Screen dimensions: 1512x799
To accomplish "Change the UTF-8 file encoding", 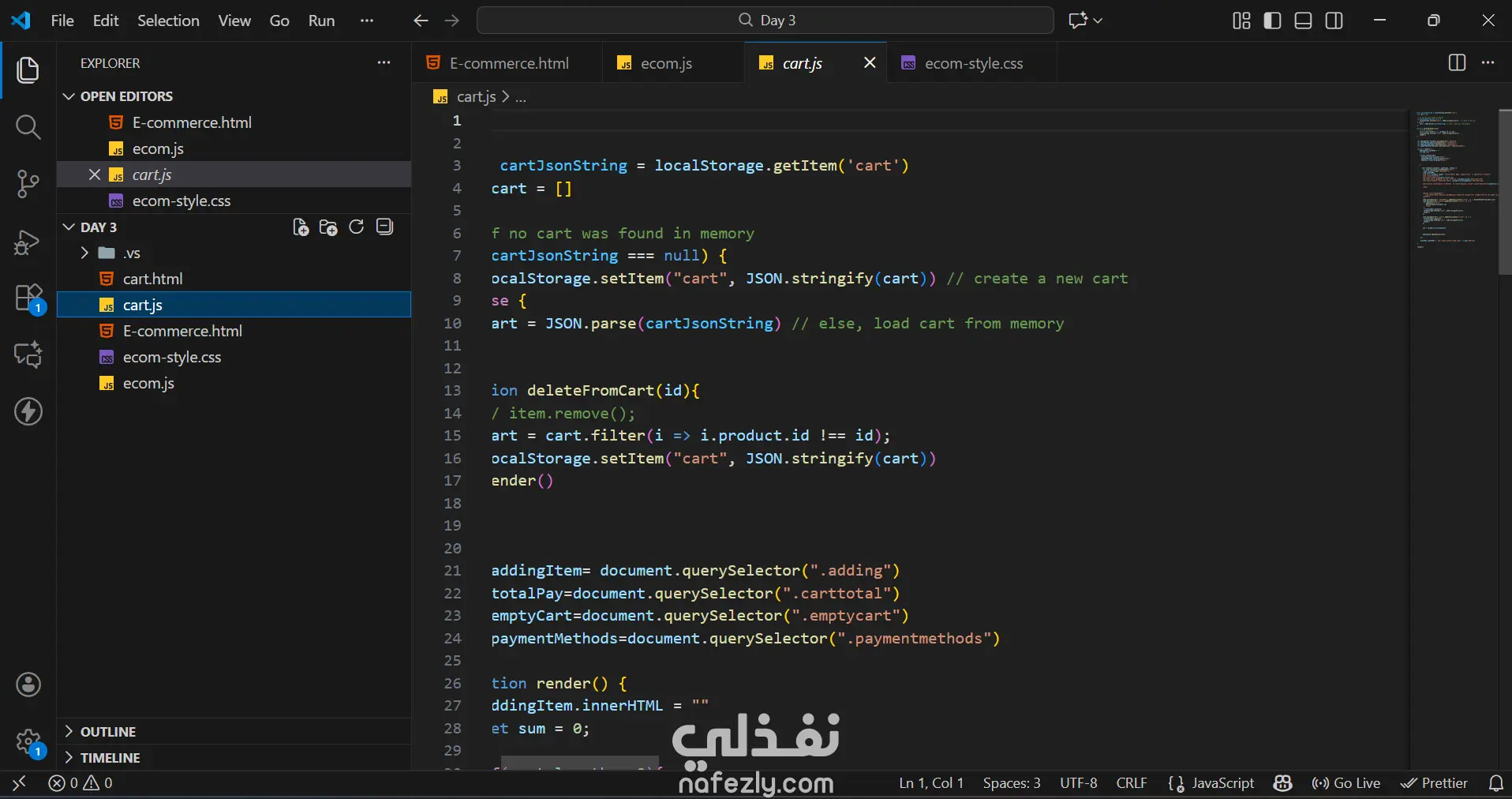I will [1078, 783].
